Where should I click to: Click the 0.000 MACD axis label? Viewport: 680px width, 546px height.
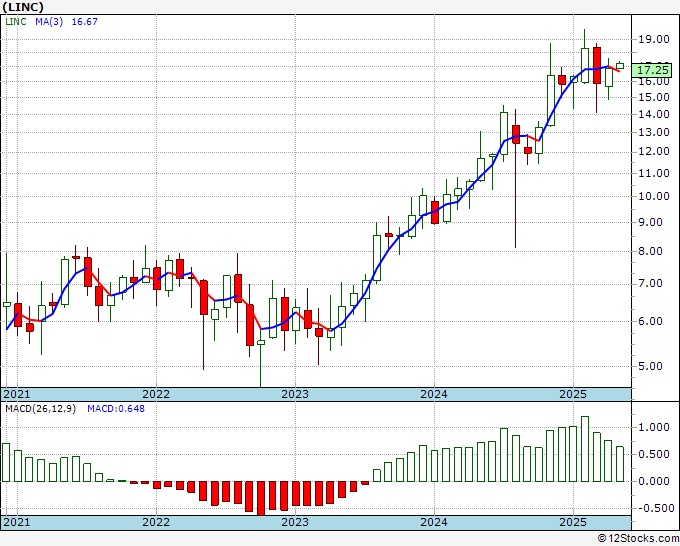pyautogui.click(x=654, y=481)
